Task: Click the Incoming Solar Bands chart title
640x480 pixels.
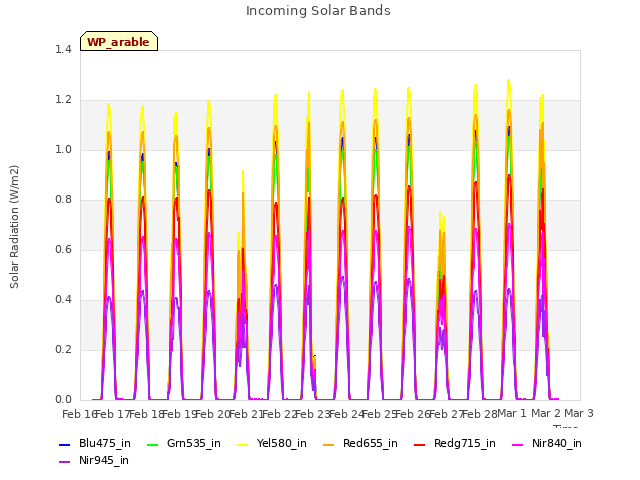Action: 318,11
